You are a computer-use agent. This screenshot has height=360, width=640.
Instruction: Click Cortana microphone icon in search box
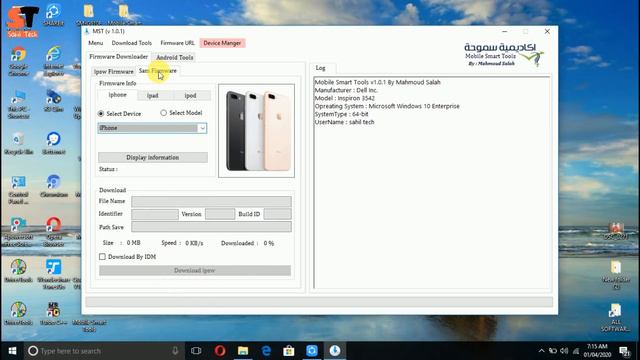point(175,351)
